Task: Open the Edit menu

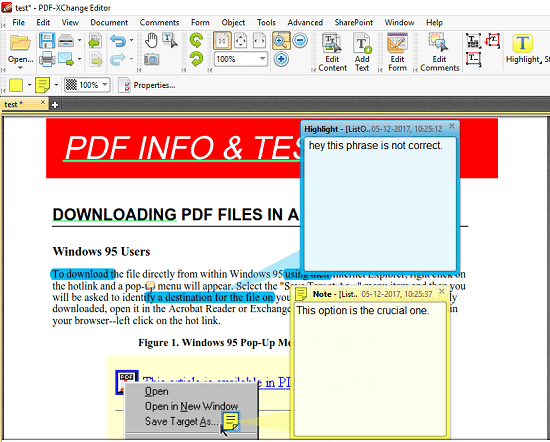Action: tap(43, 22)
